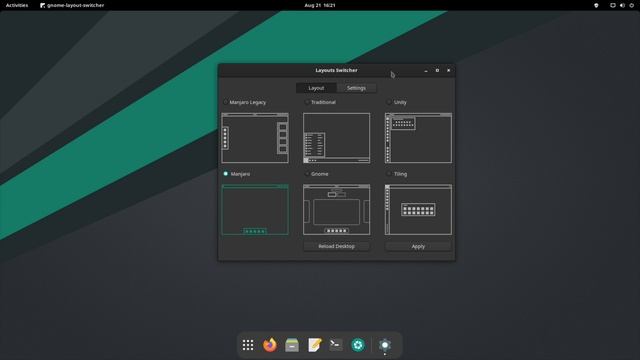The image size is (640, 360).
Task: Click the Unity layout preview image
Action: pos(418,138)
